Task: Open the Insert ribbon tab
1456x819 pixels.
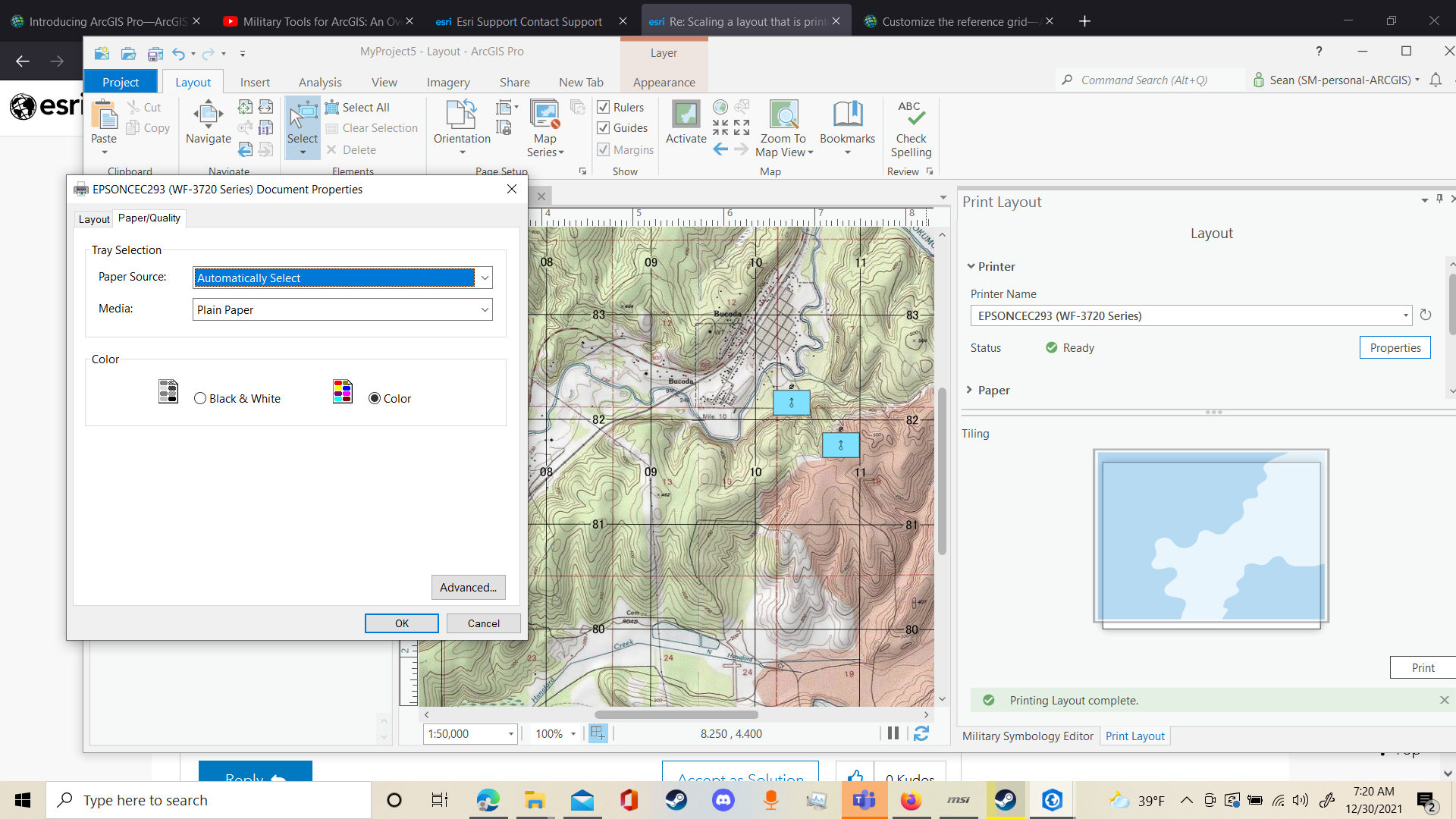Action: pyautogui.click(x=255, y=81)
